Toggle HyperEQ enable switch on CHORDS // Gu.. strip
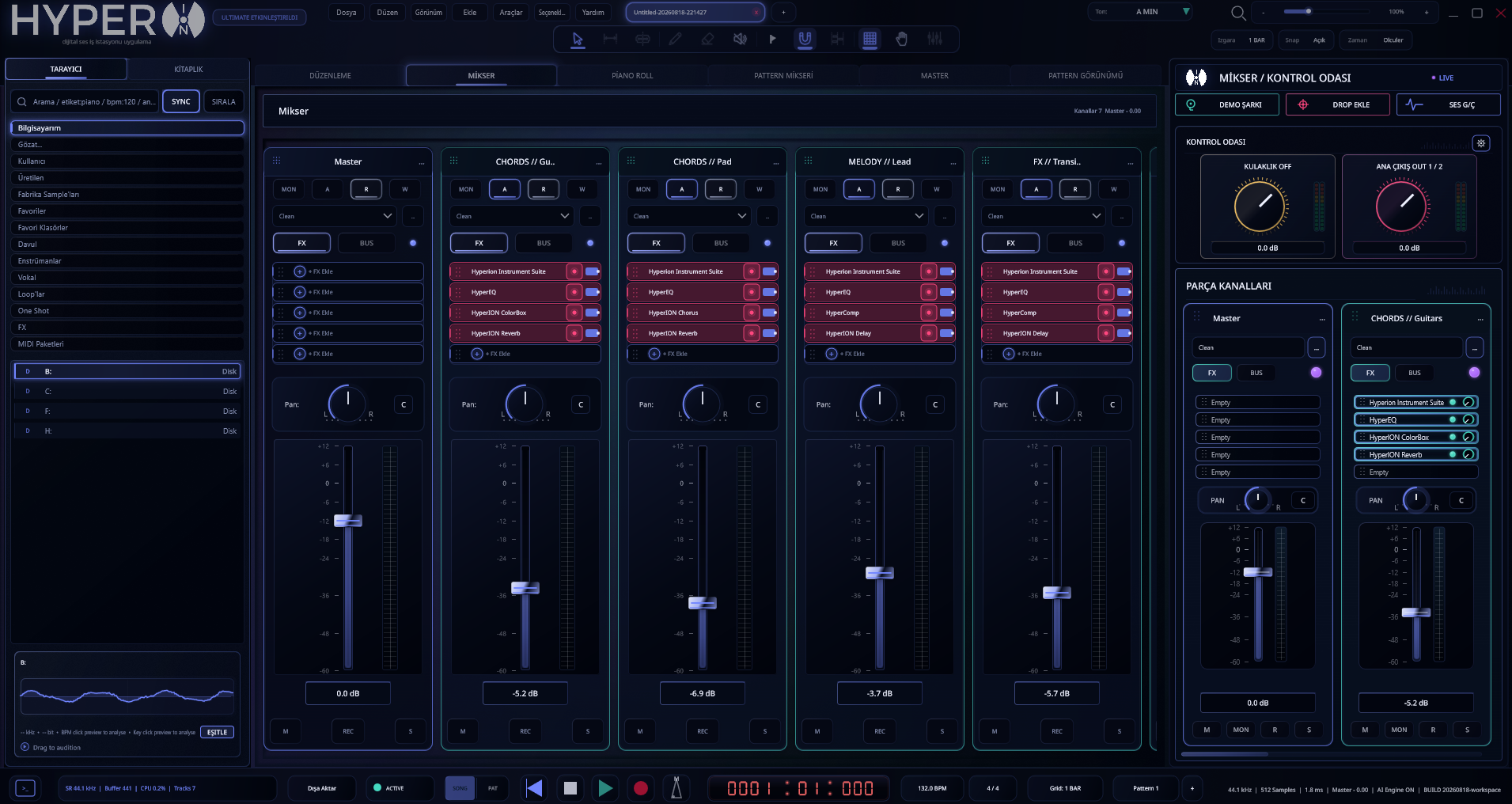Image resolution: width=1512 pixels, height=804 pixels. pos(592,292)
